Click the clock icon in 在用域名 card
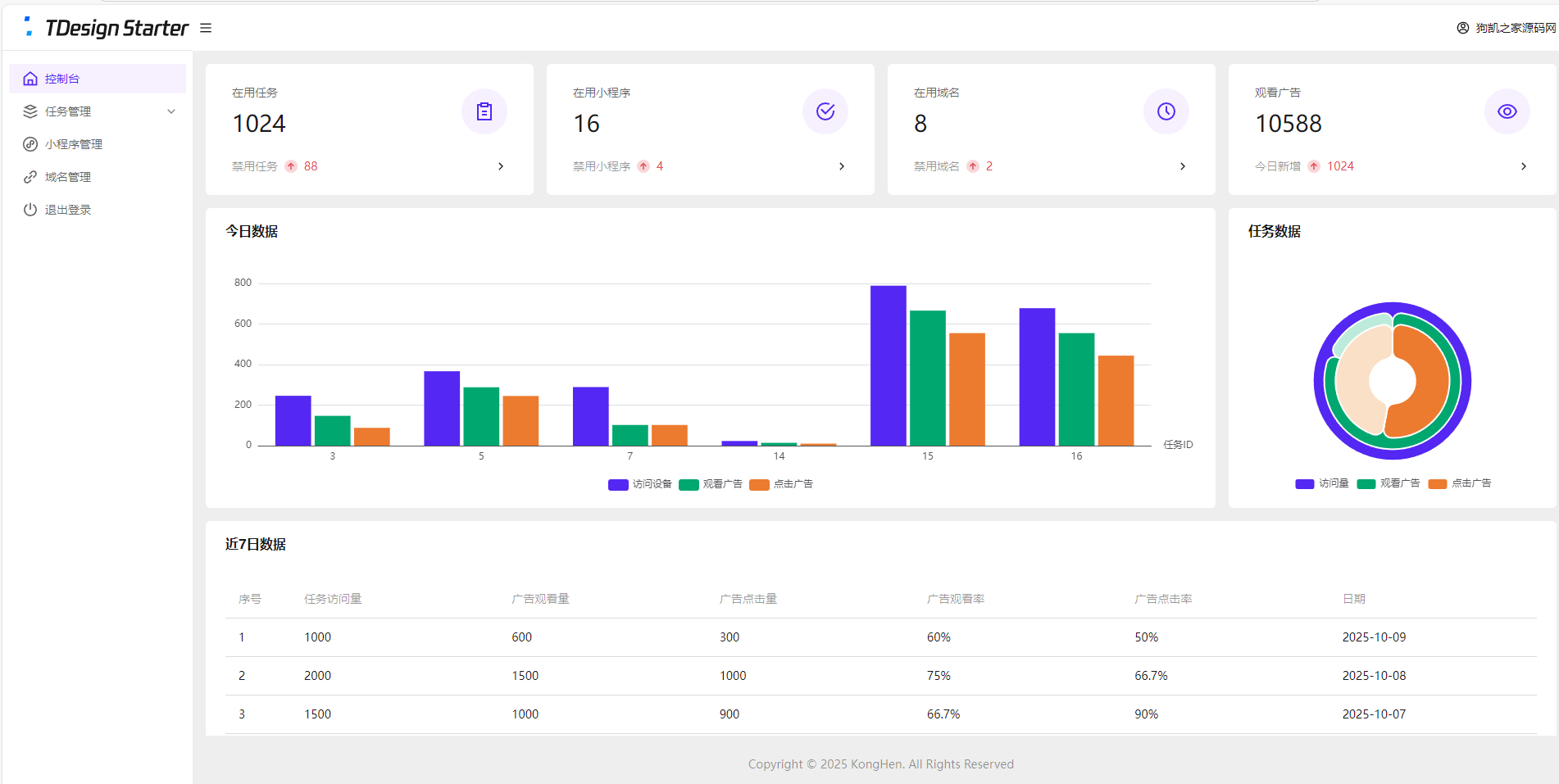This screenshot has height=784, width=1559. (x=1166, y=111)
